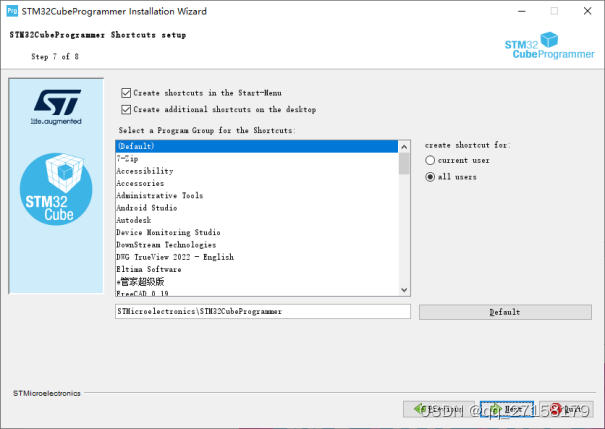This screenshot has height=429, width=605.
Task: Choose Accessories program group
Action: 257,183
